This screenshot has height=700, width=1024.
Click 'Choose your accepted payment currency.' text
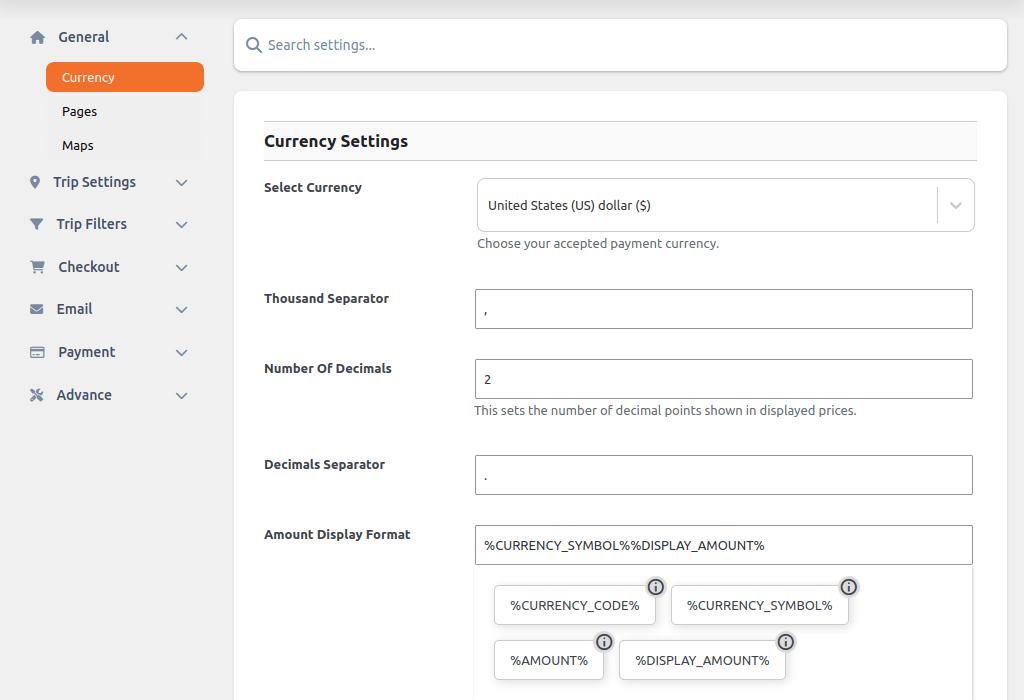click(x=598, y=244)
